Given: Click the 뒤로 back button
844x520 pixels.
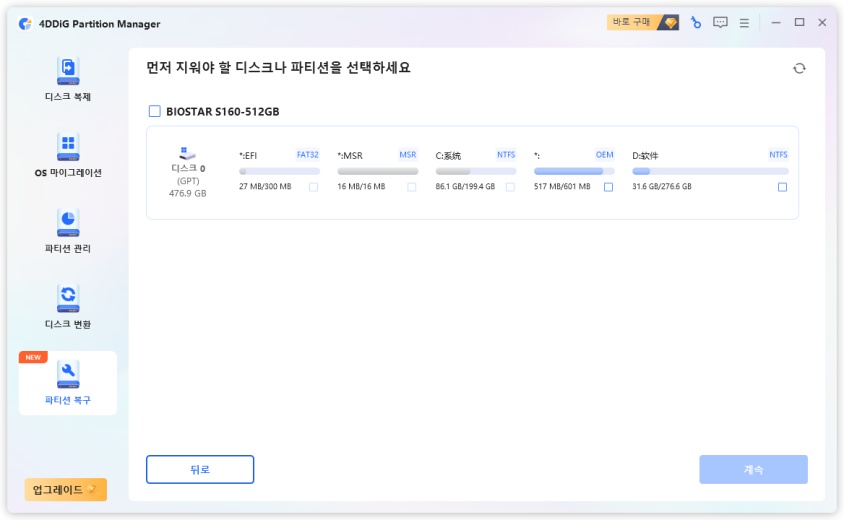Looking at the screenshot, I should click(x=200, y=469).
